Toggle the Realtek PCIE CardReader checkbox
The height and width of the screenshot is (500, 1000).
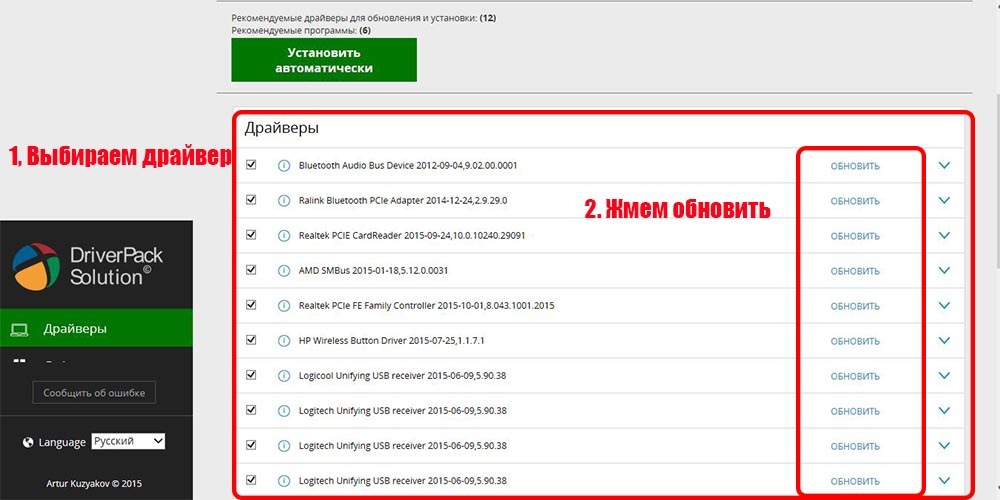coord(251,235)
